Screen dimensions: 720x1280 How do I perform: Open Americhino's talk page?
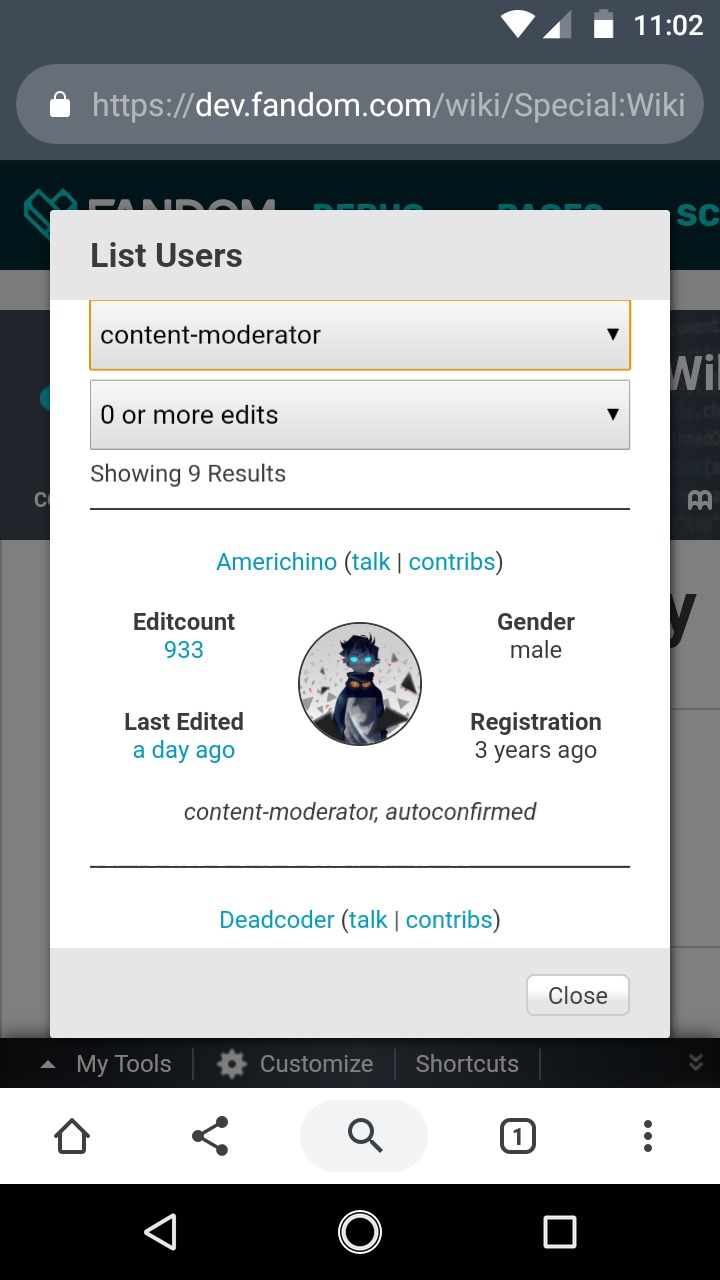[x=371, y=562]
